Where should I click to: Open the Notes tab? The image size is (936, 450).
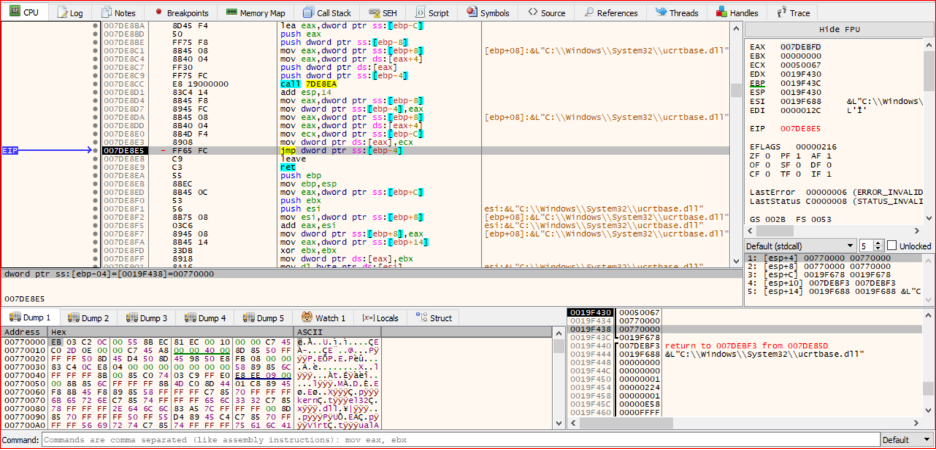pos(119,12)
